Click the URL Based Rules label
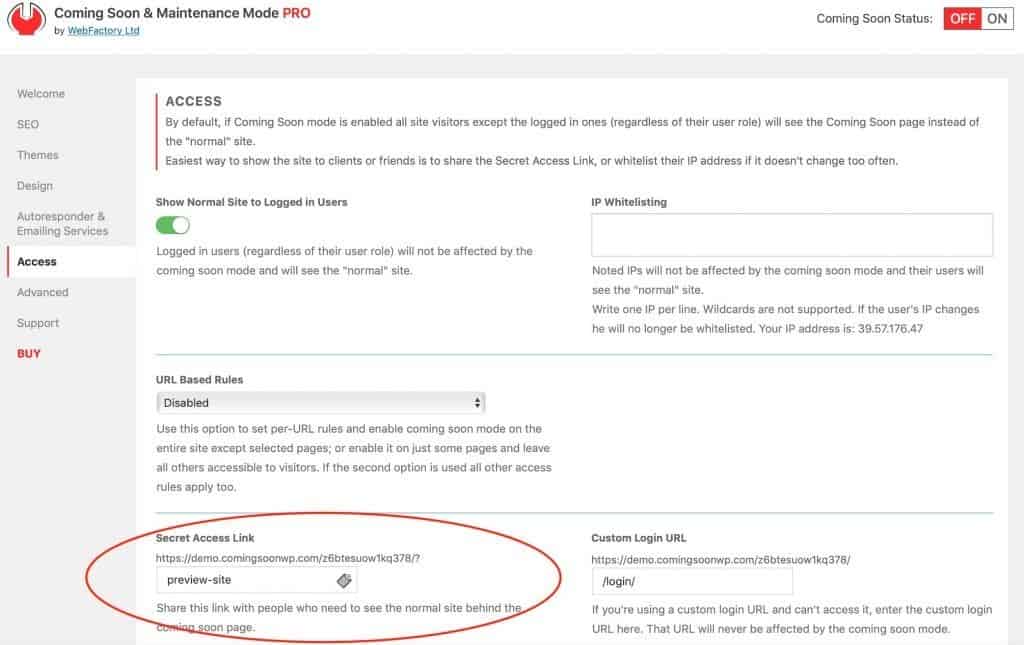The width and height of the screenshot is (1024, 645). coord(199,379)
